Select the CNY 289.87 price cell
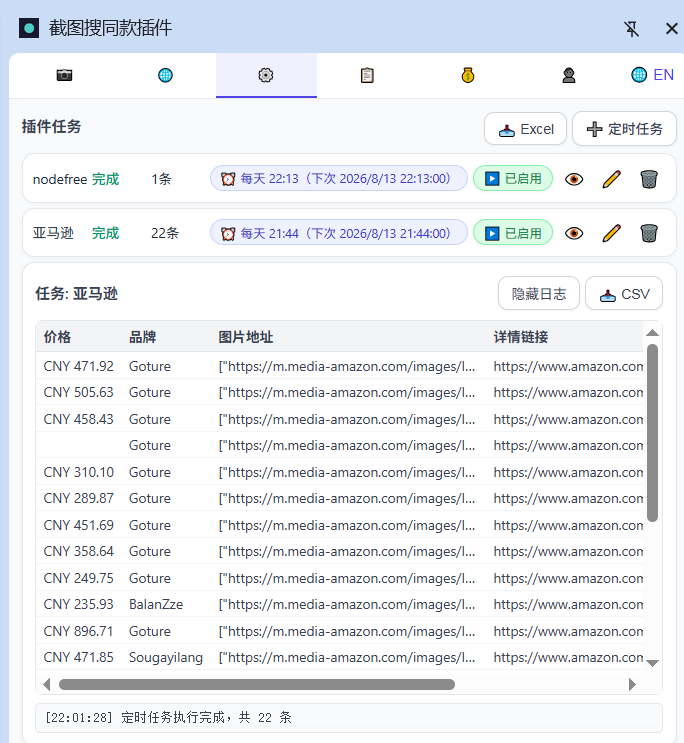This screenshot has height=743, width=684. [x=79, y=498]
